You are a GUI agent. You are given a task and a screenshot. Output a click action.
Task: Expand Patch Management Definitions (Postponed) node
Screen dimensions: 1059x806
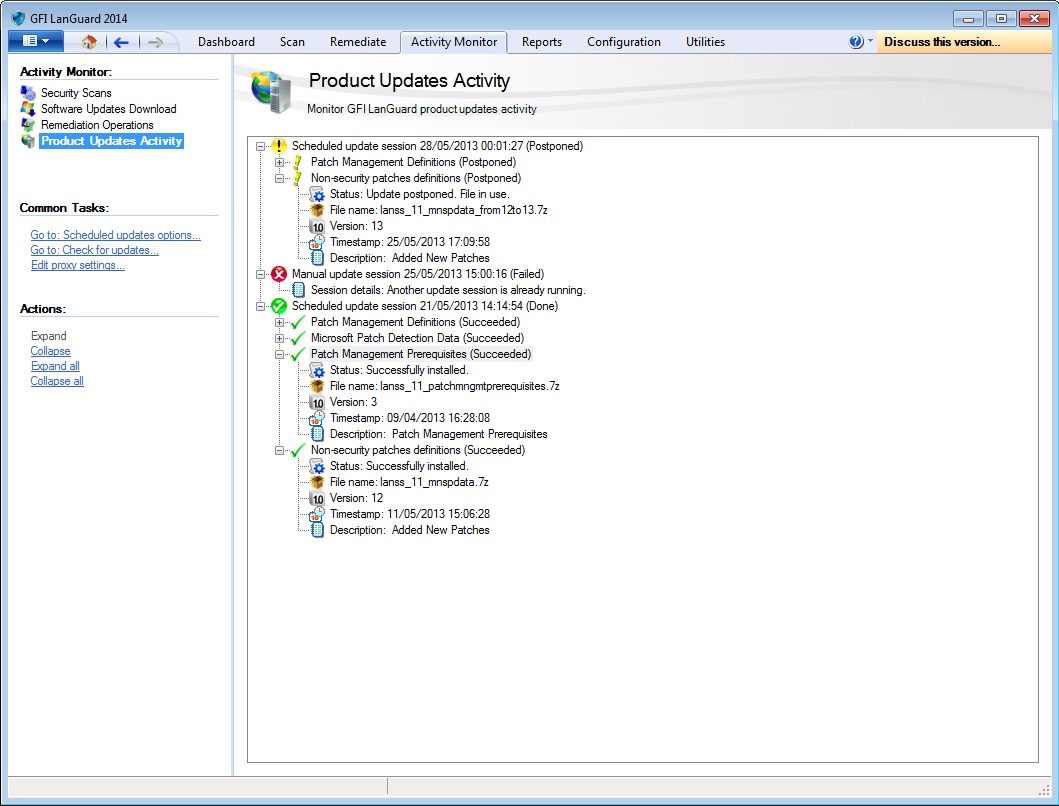click(280, 162)
